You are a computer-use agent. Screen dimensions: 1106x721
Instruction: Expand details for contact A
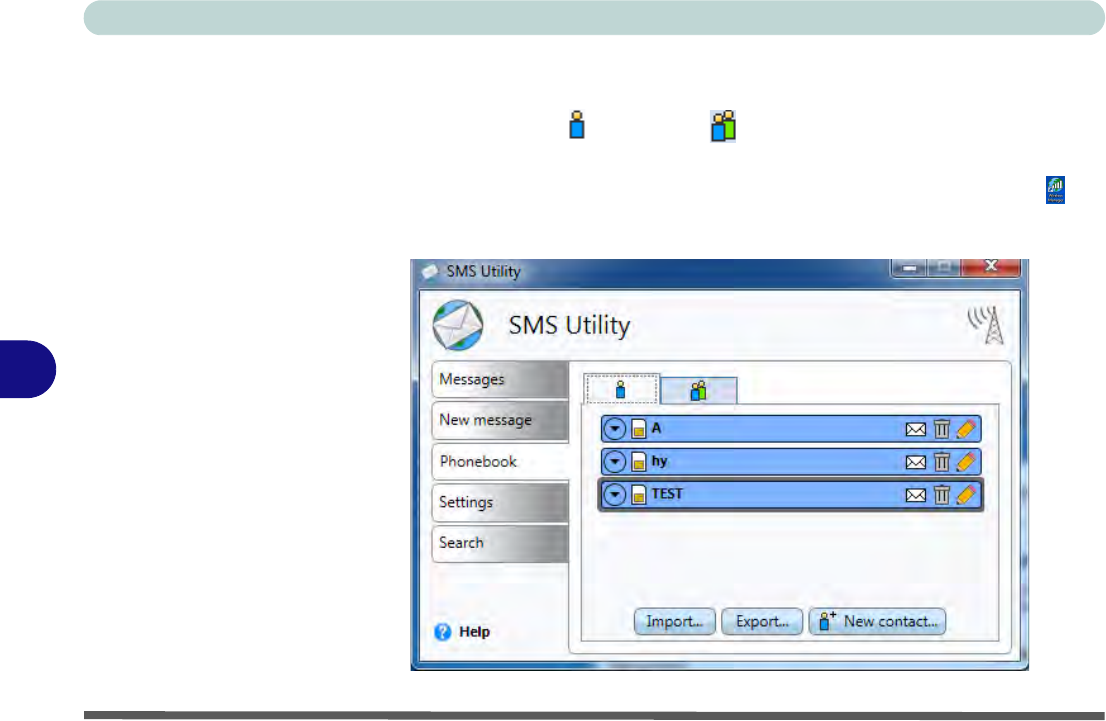[615, 429]
